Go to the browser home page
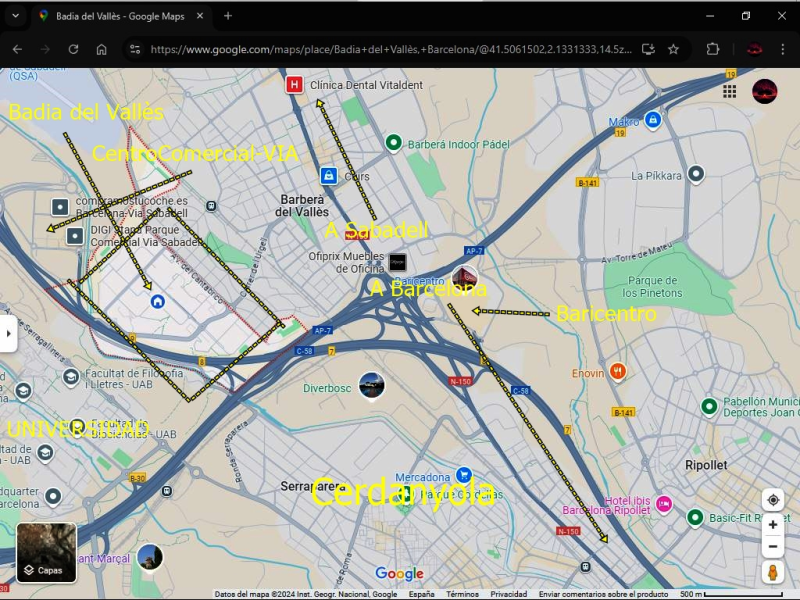Image resolution: width=800 pixels, height=600 pixels. (102, 49)
